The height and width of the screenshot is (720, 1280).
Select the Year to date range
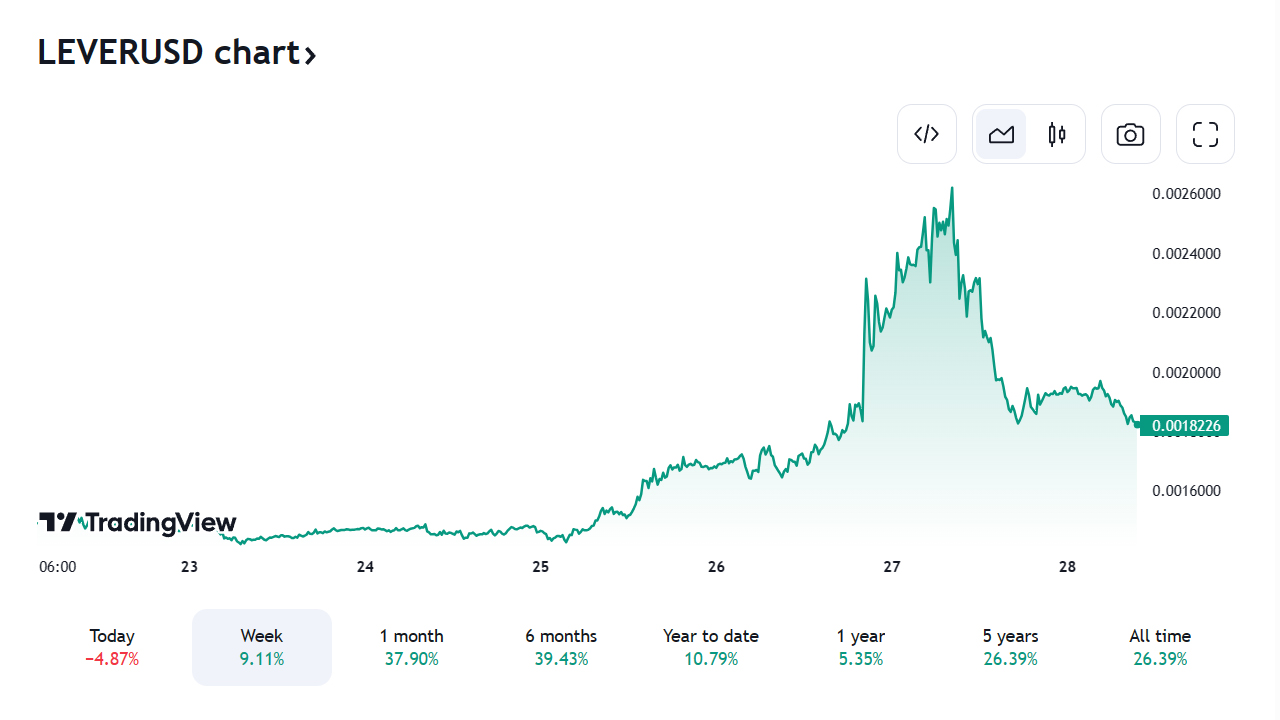[x=710, y=647]
